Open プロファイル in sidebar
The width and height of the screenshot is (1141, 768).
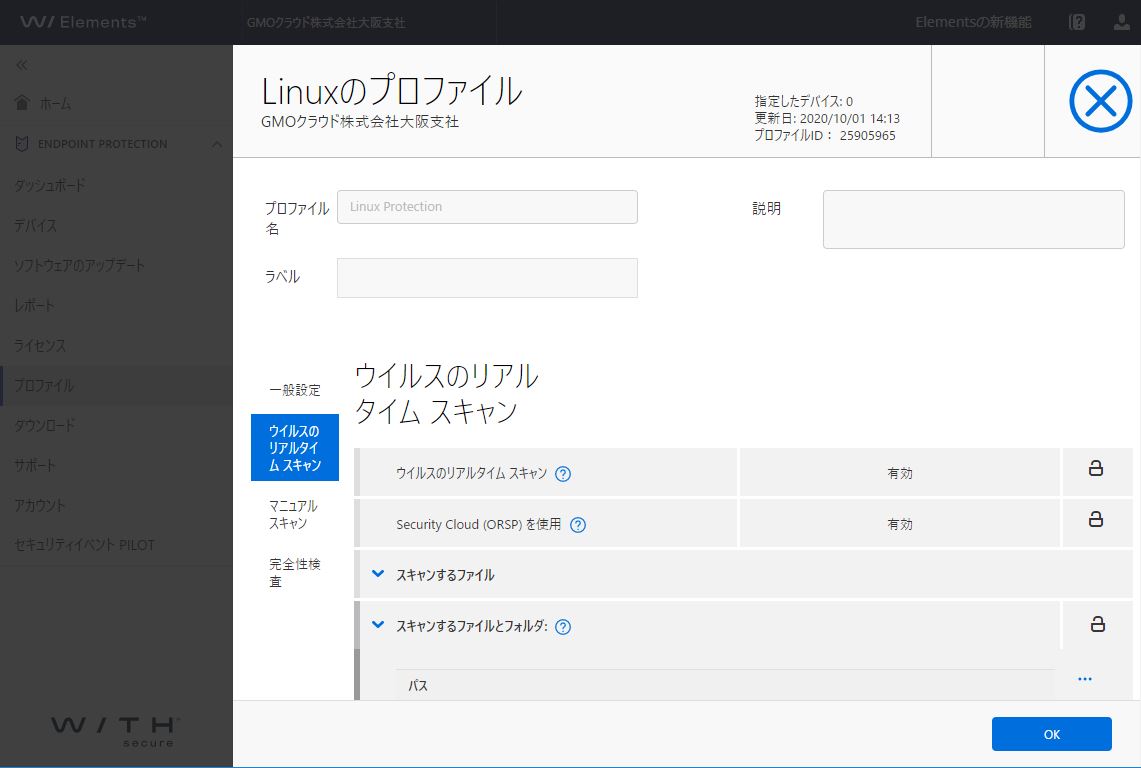[44, 386]
